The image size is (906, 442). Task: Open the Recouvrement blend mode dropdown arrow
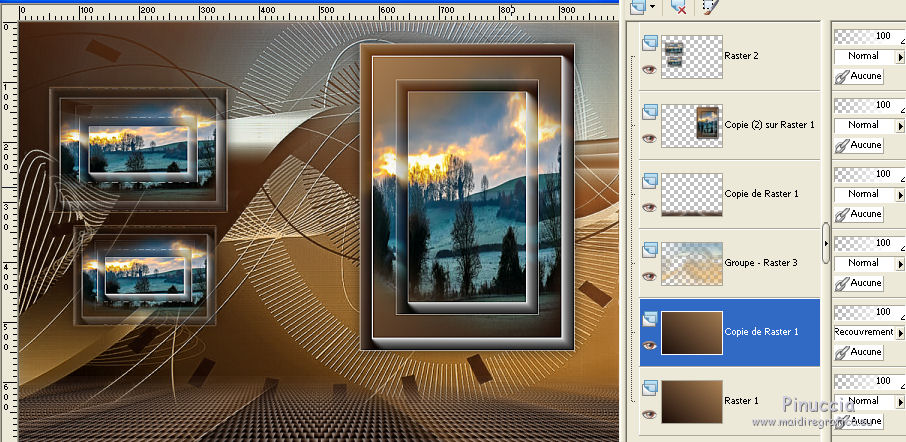[900, 333]
